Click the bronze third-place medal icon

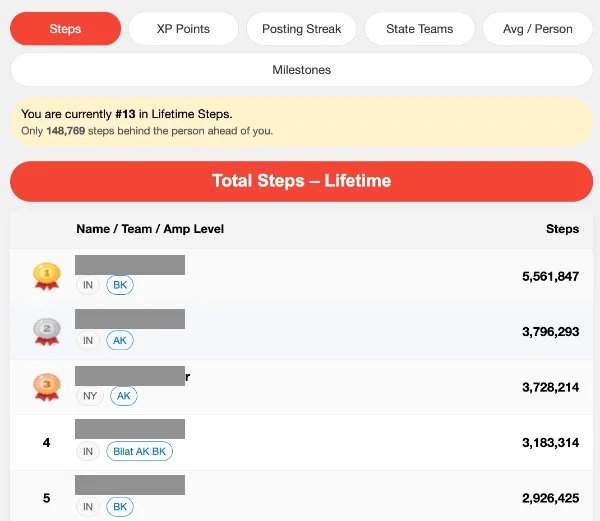point(47,387)
